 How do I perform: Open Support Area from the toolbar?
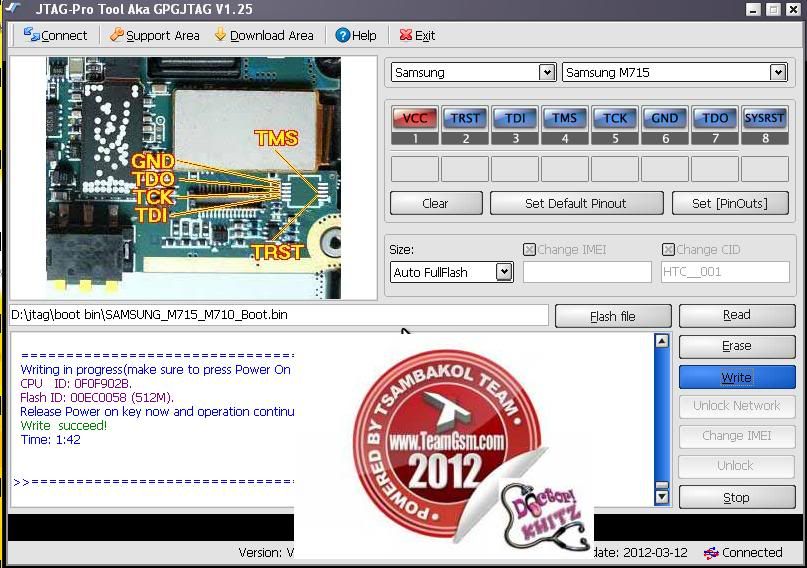154,36
